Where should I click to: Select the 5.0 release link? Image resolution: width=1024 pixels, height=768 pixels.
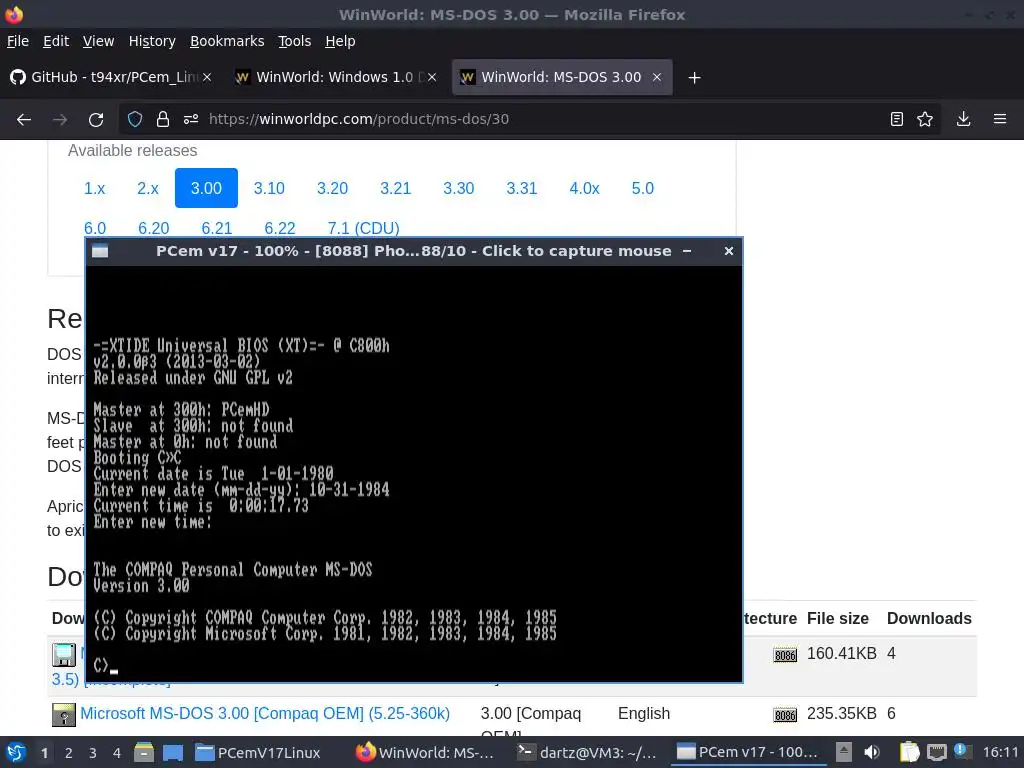pyautogui.click(x=643, y=188)
